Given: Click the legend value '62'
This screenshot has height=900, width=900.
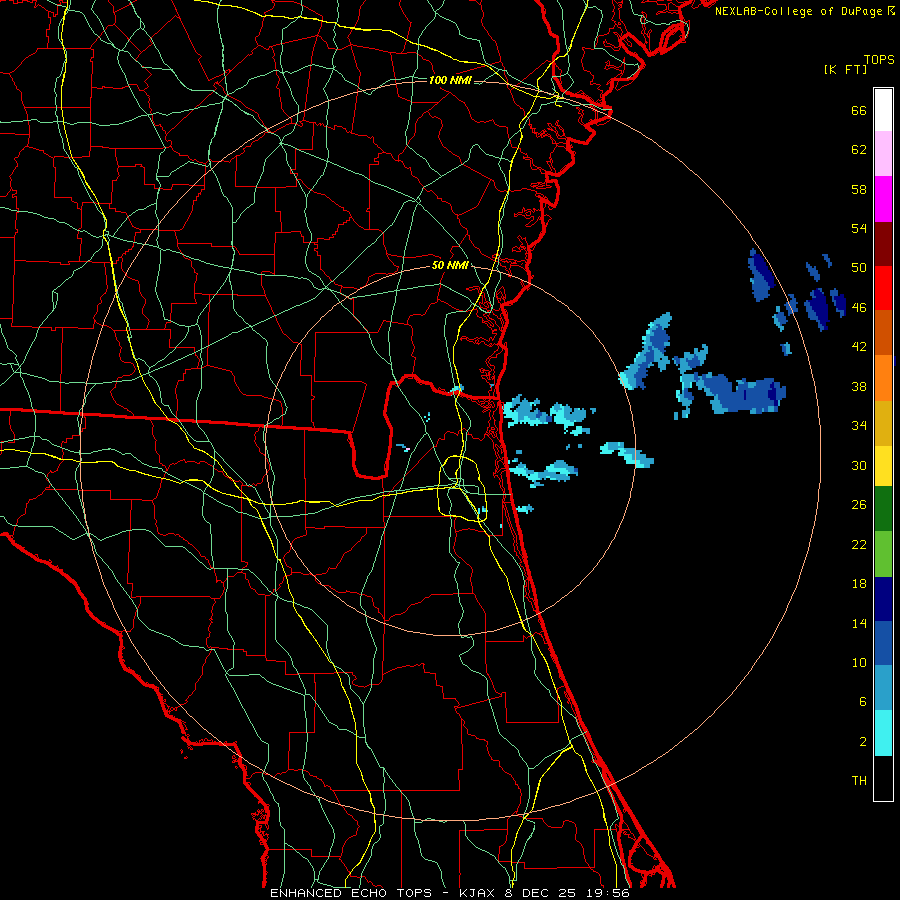Looking at the screenshot, I should click(x=859, y=150).
